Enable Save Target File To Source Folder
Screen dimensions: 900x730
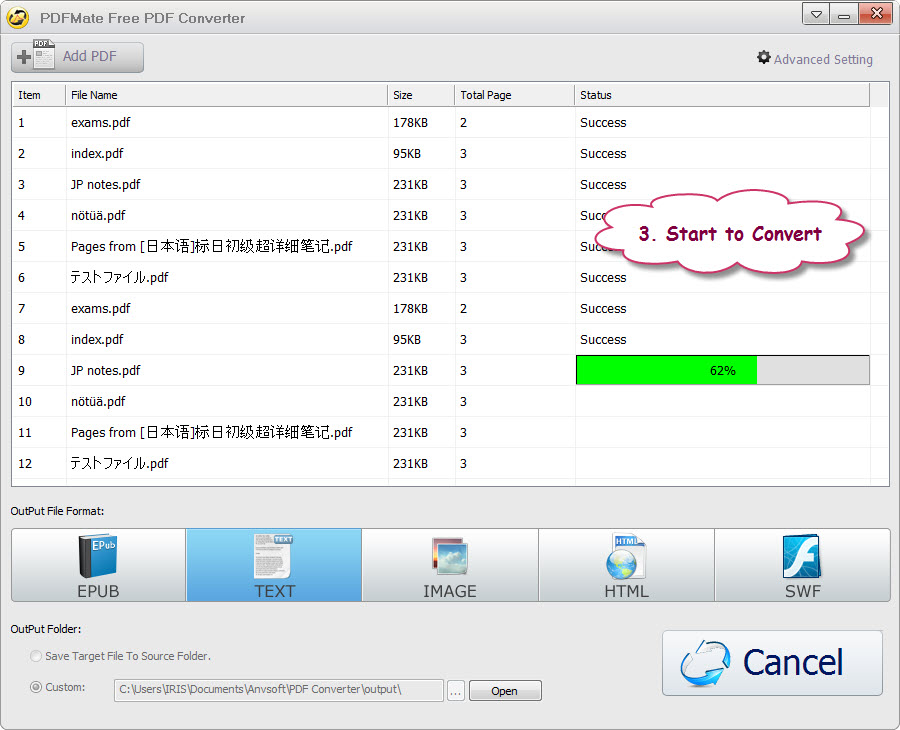36,656
